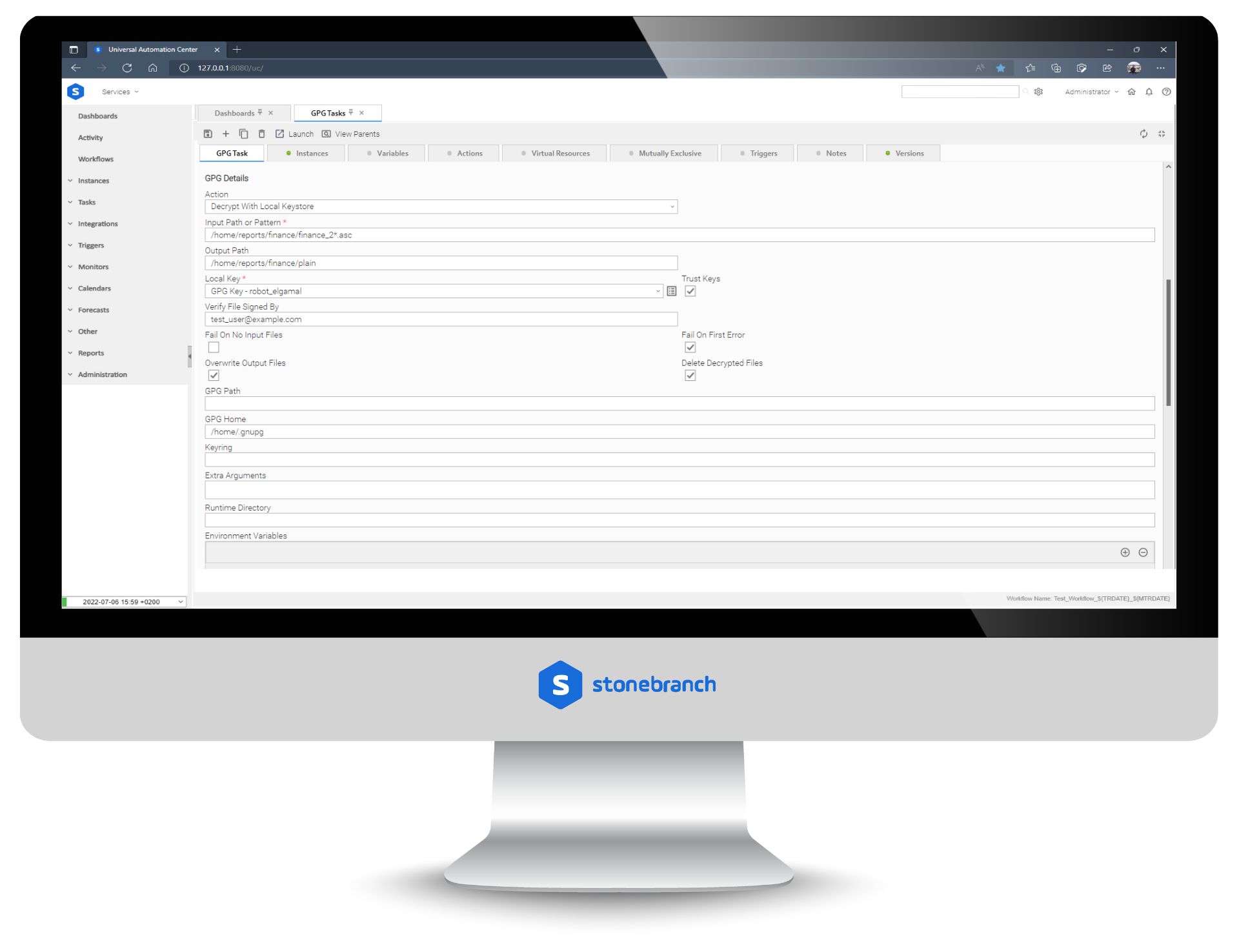
Task: Click the View Parents icon
Action: tap(325, 133)
